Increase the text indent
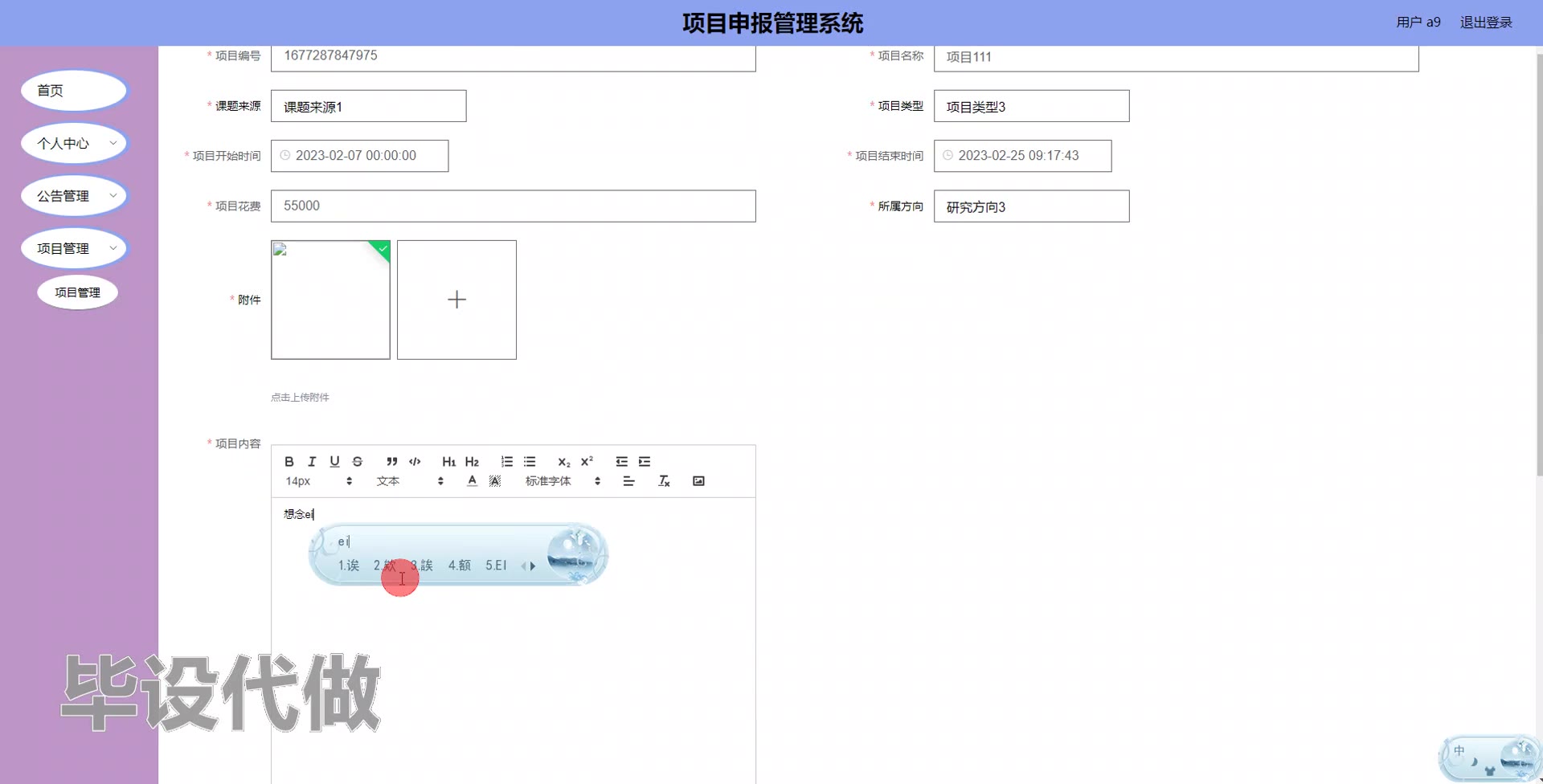This screenshot has width=1543, height=784. coord(645,462)
